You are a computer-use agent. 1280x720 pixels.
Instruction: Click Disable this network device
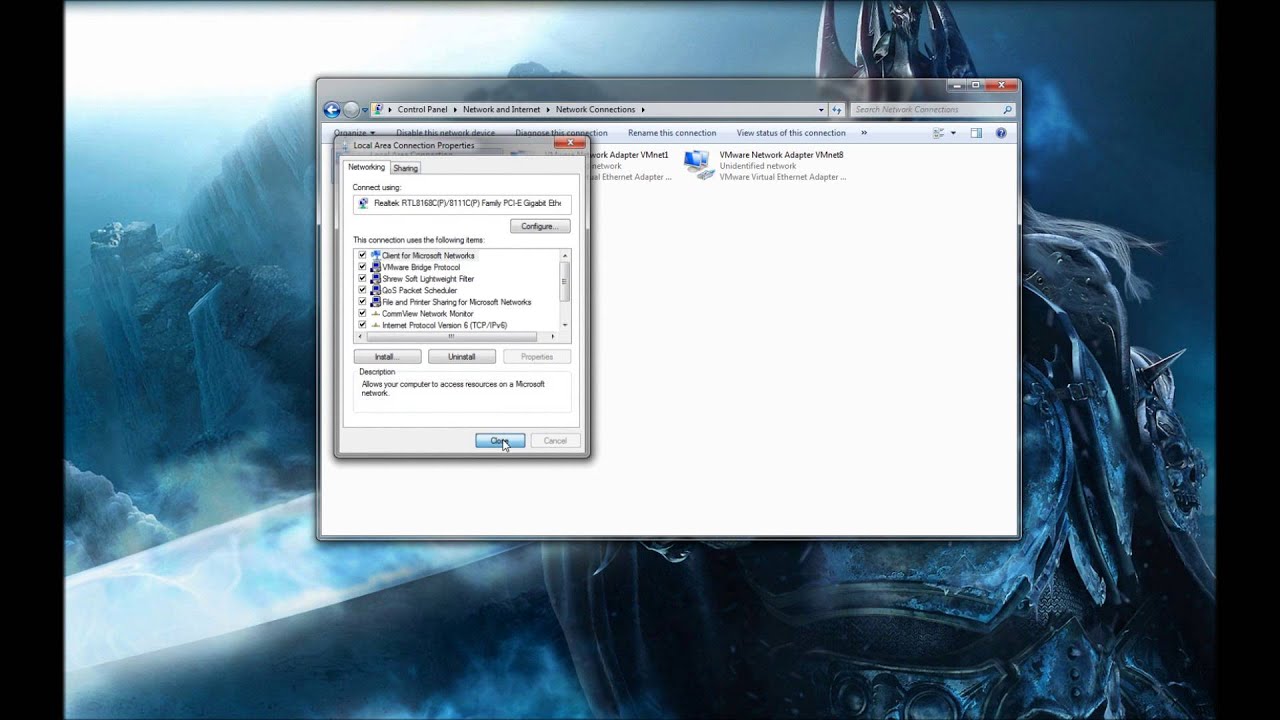click(445, 133)
